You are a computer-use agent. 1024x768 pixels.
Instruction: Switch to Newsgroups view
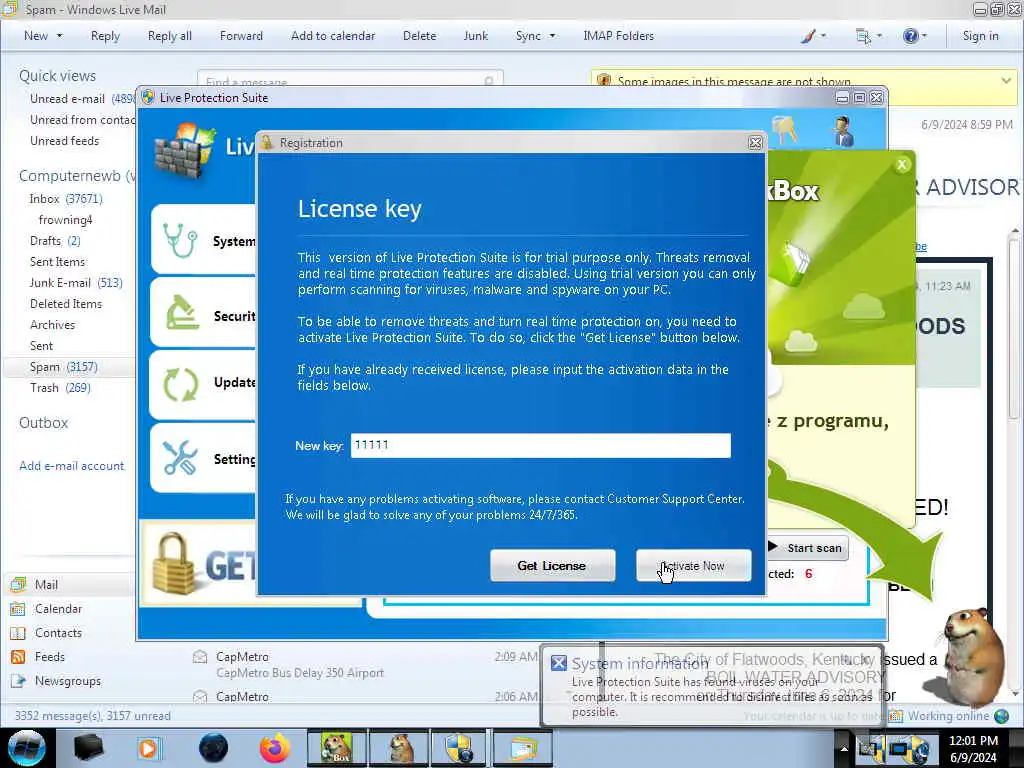pyautogui.click(x=68, y=680)
